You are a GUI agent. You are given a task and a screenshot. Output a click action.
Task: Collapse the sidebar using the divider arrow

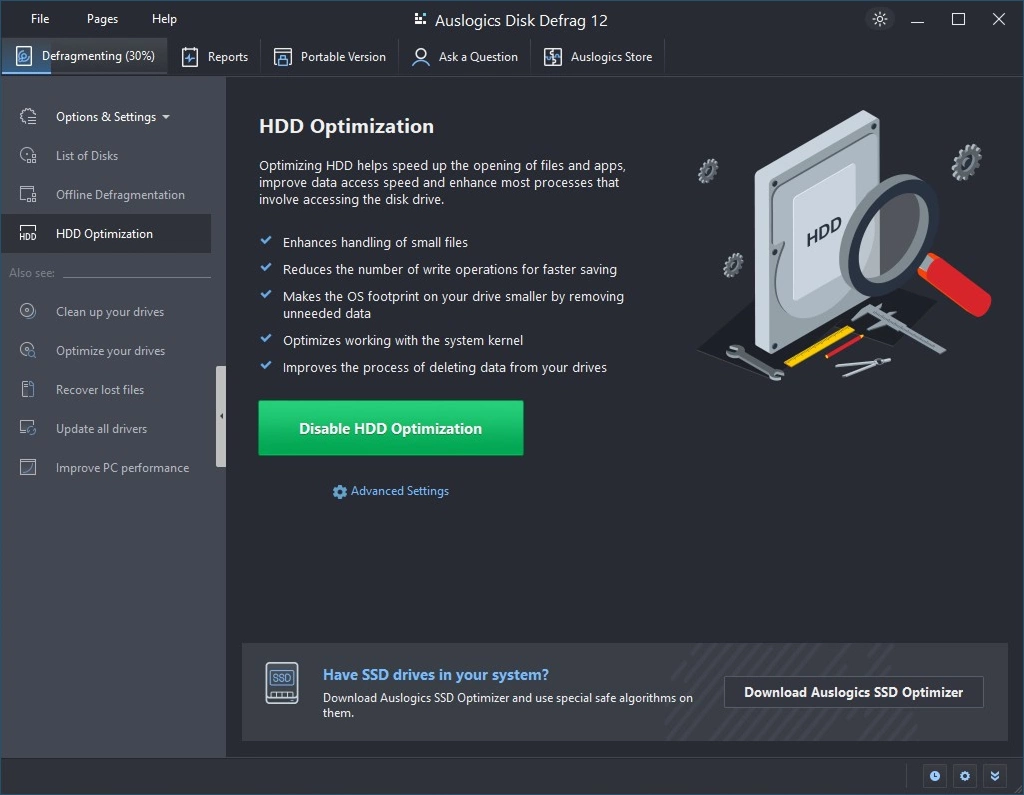coord(221,416)
